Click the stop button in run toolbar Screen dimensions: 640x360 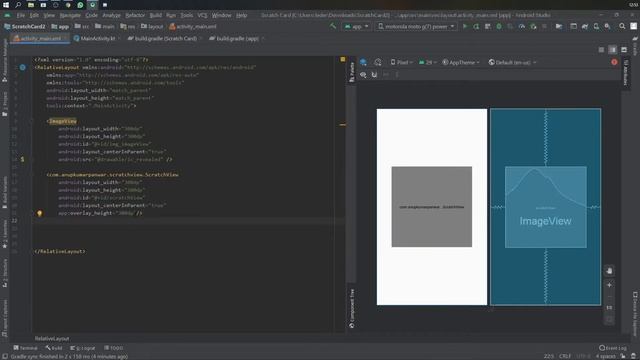pyautogui.click(x=544, y=26)
